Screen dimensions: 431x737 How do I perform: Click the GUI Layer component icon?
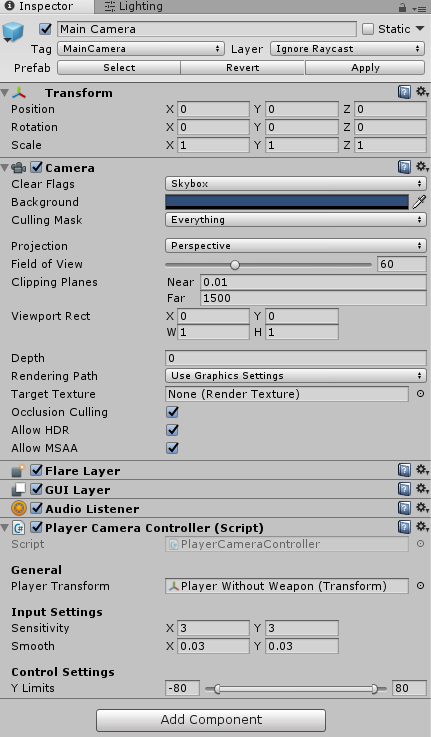(18, 489)
